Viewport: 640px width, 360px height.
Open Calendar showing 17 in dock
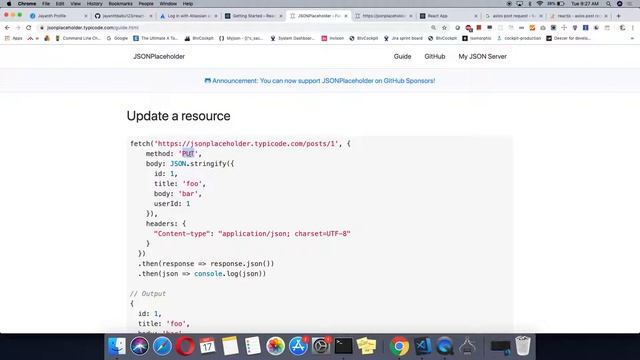(207, 346)
